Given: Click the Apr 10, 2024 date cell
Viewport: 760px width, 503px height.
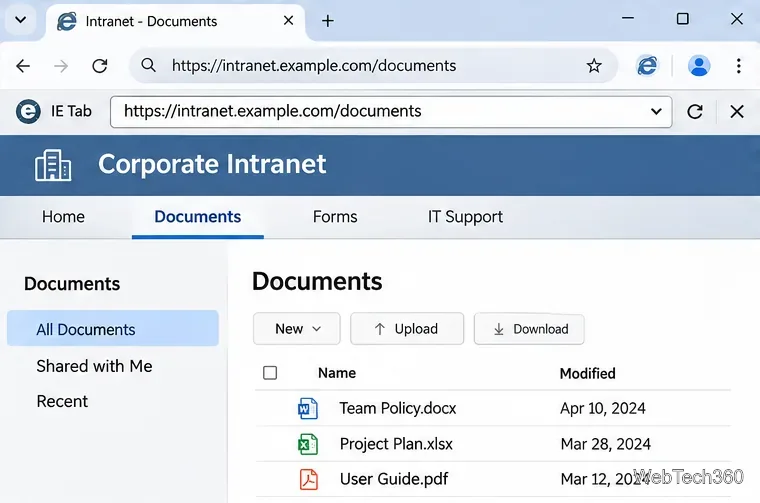Looking at the screenshot, I should 602,409.
